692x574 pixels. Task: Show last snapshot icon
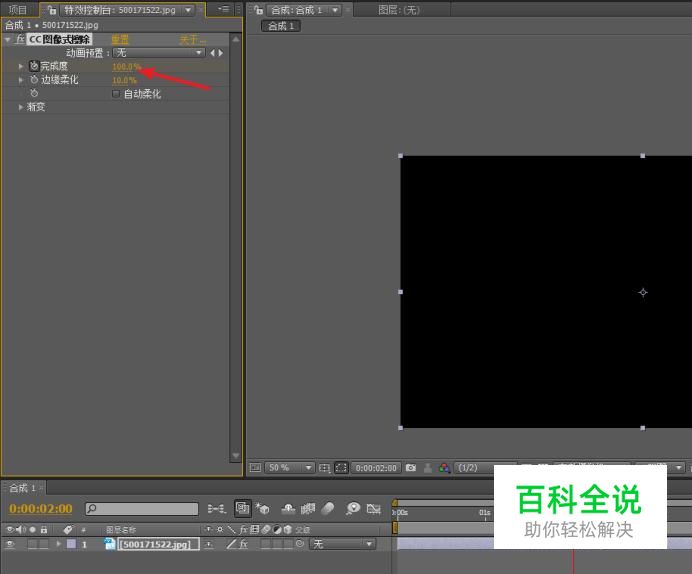pyautogui.click(x=428, y=468)
